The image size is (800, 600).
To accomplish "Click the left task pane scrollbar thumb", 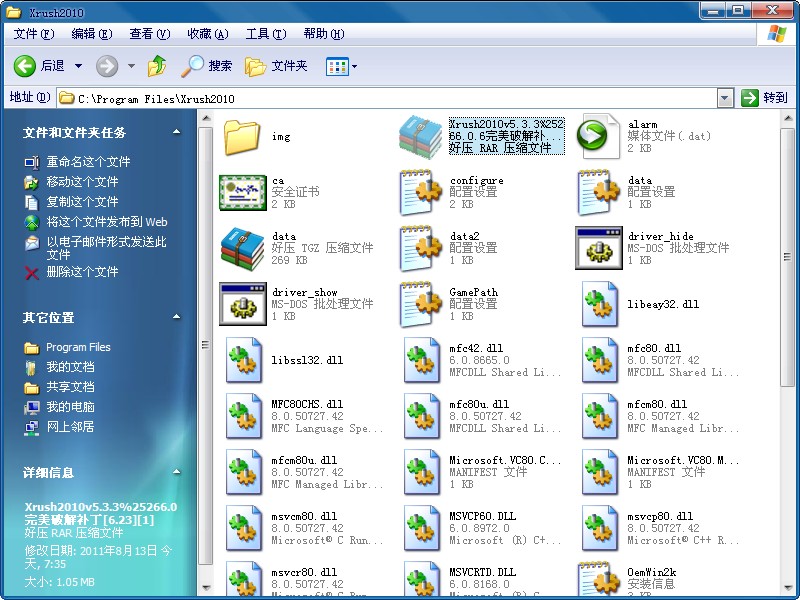I will pos(205,345).
